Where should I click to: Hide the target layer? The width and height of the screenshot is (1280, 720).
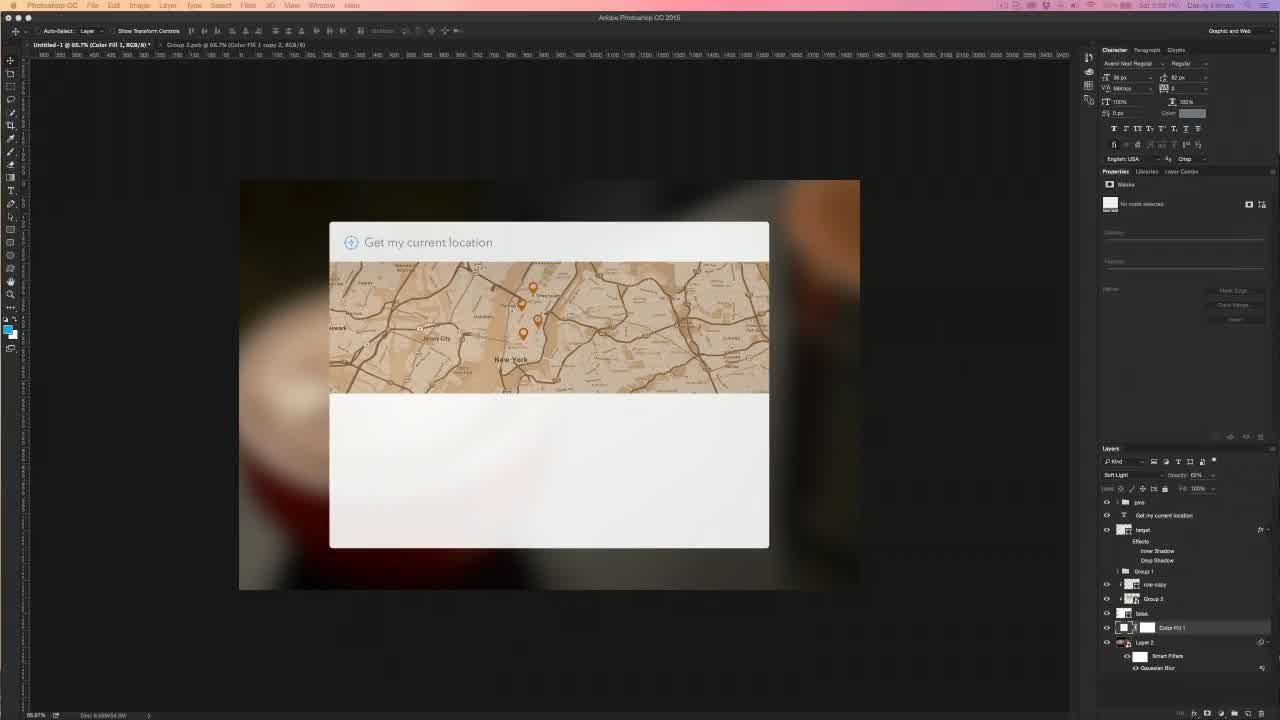[1107, 530]
